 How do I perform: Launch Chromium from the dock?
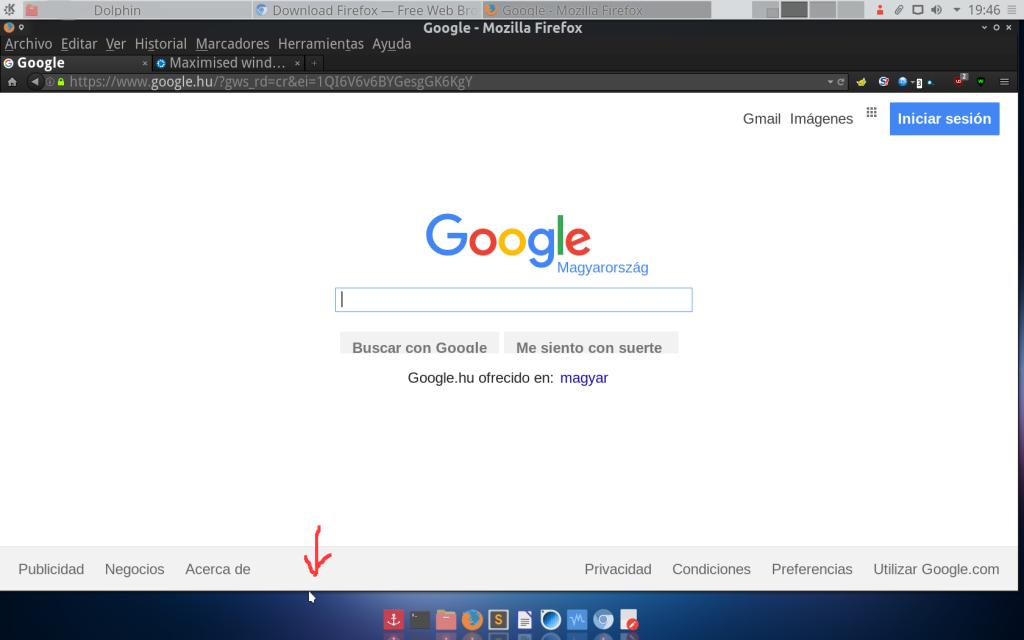pos(603,620)
